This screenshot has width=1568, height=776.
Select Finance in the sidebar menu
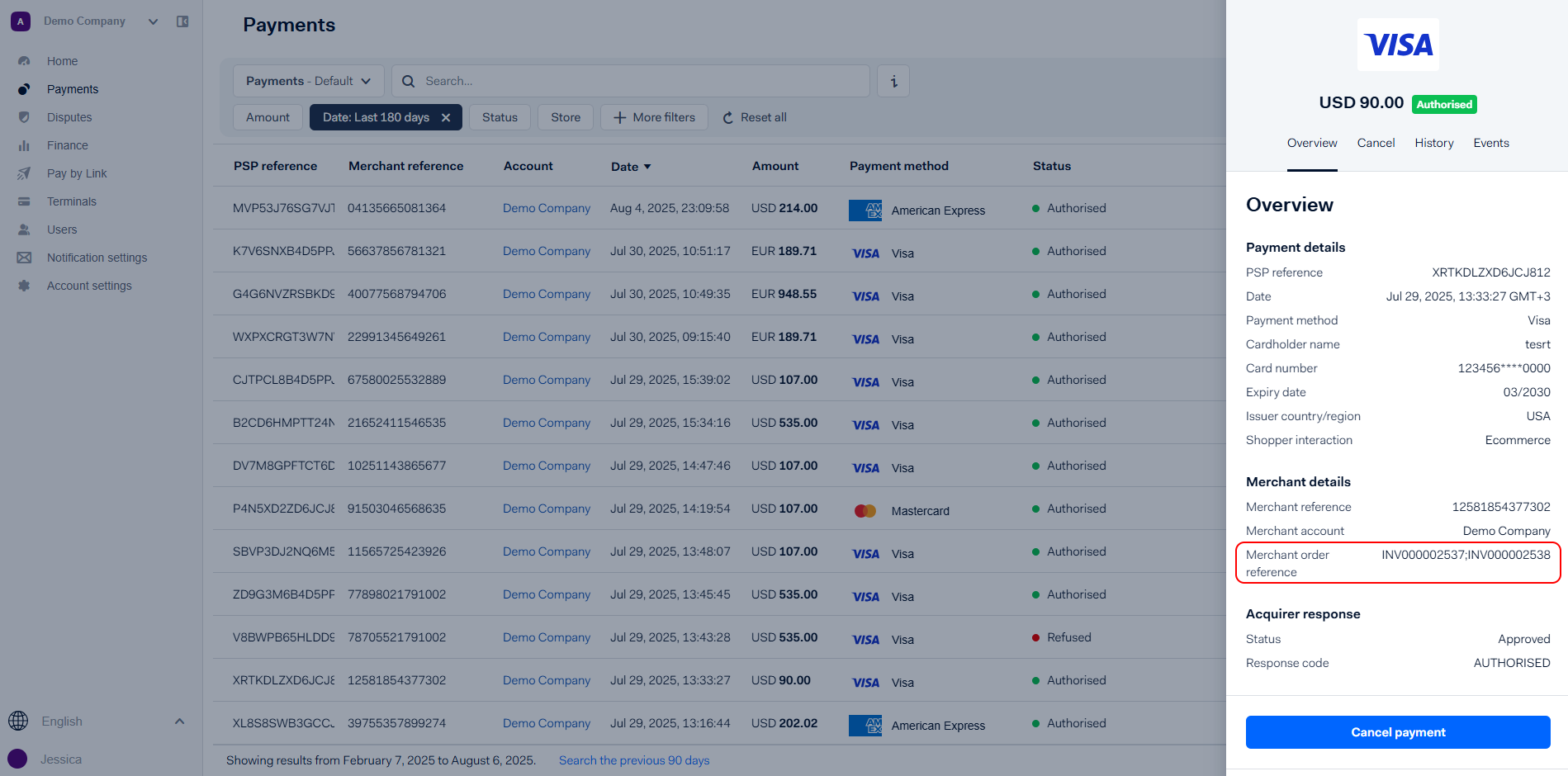(x=68, y=145)
